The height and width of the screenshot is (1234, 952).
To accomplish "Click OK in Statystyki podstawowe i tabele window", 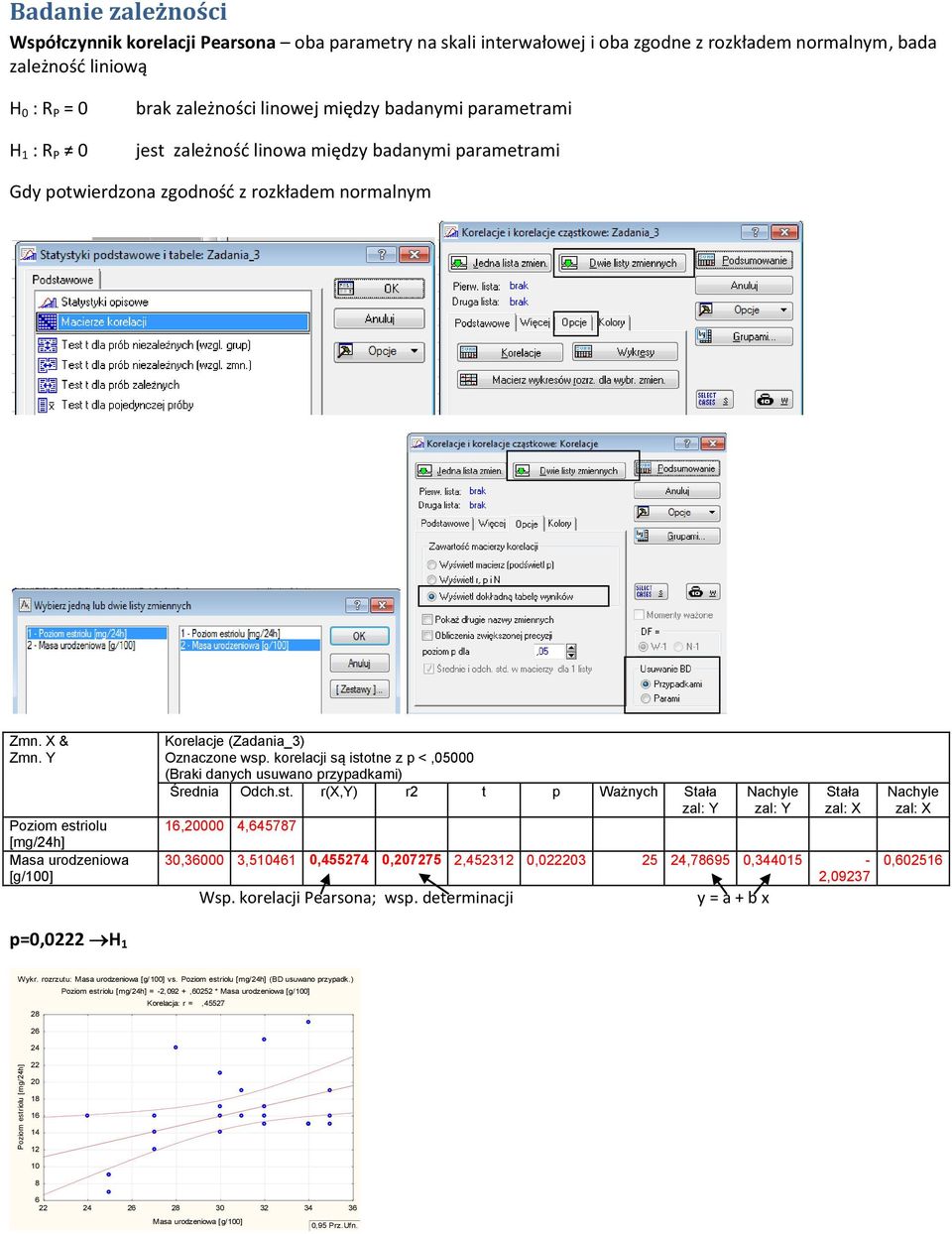I will [380, 289].
